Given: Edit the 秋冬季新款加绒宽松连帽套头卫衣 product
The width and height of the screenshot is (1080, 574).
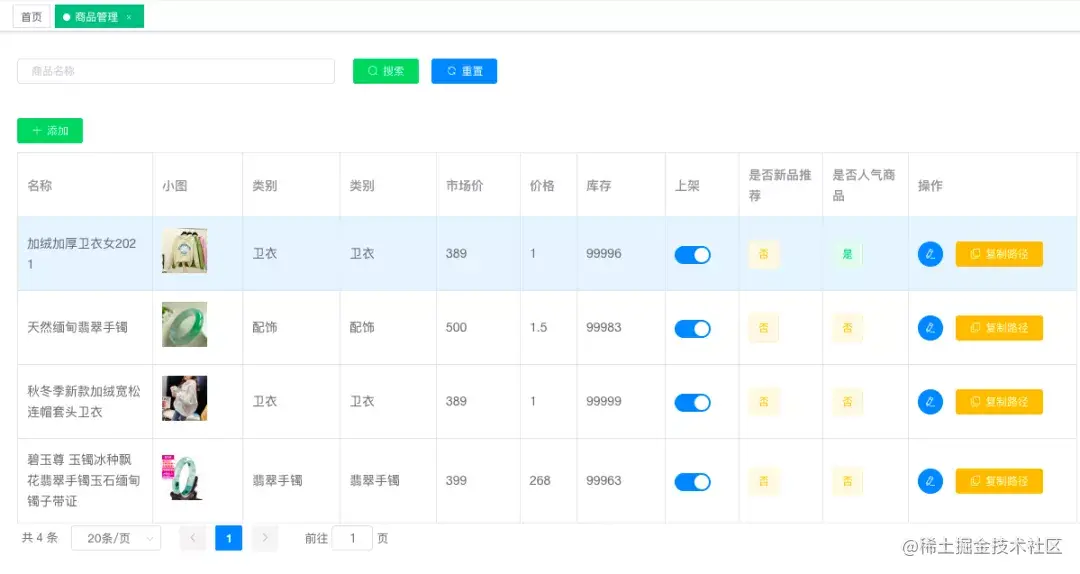Looking at the screenshot, I should (x=930, y=402).
